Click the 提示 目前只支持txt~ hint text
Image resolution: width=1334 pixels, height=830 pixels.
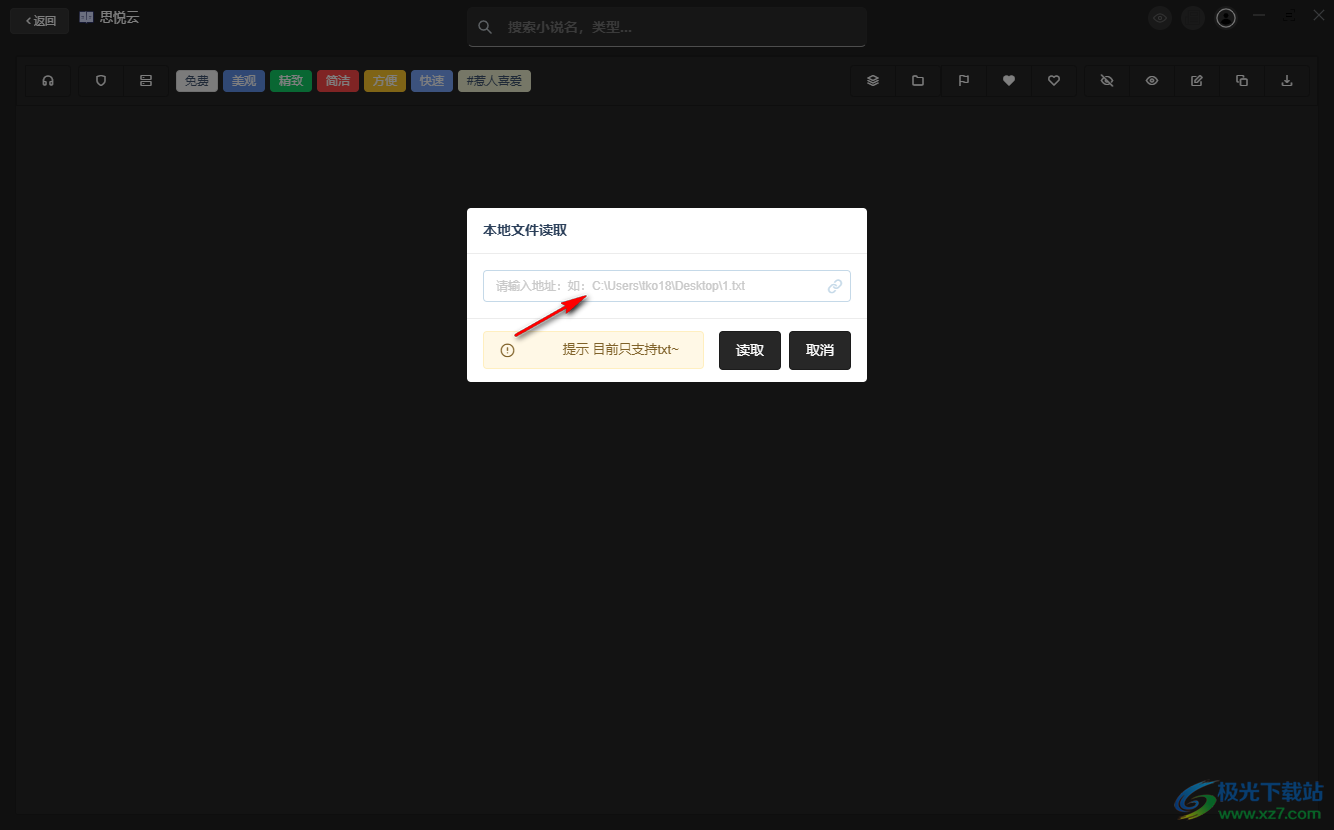click(x=620, y=350)
